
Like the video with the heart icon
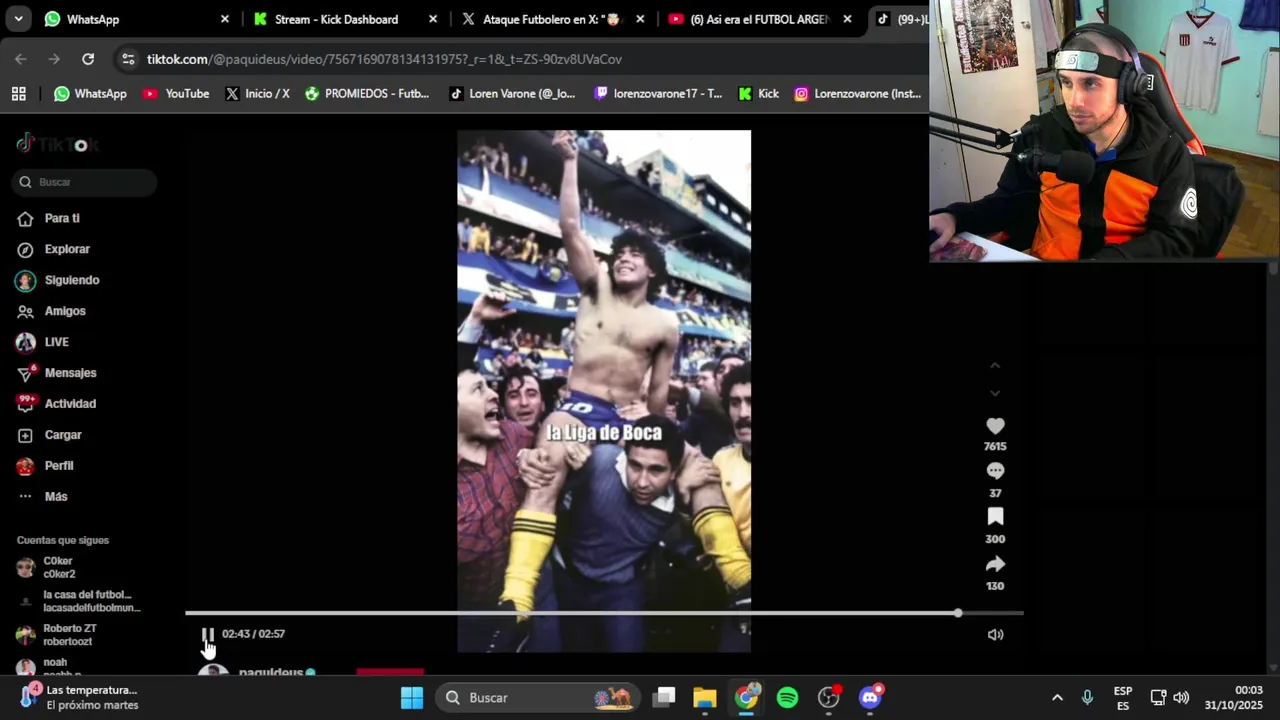click(995, 426)
